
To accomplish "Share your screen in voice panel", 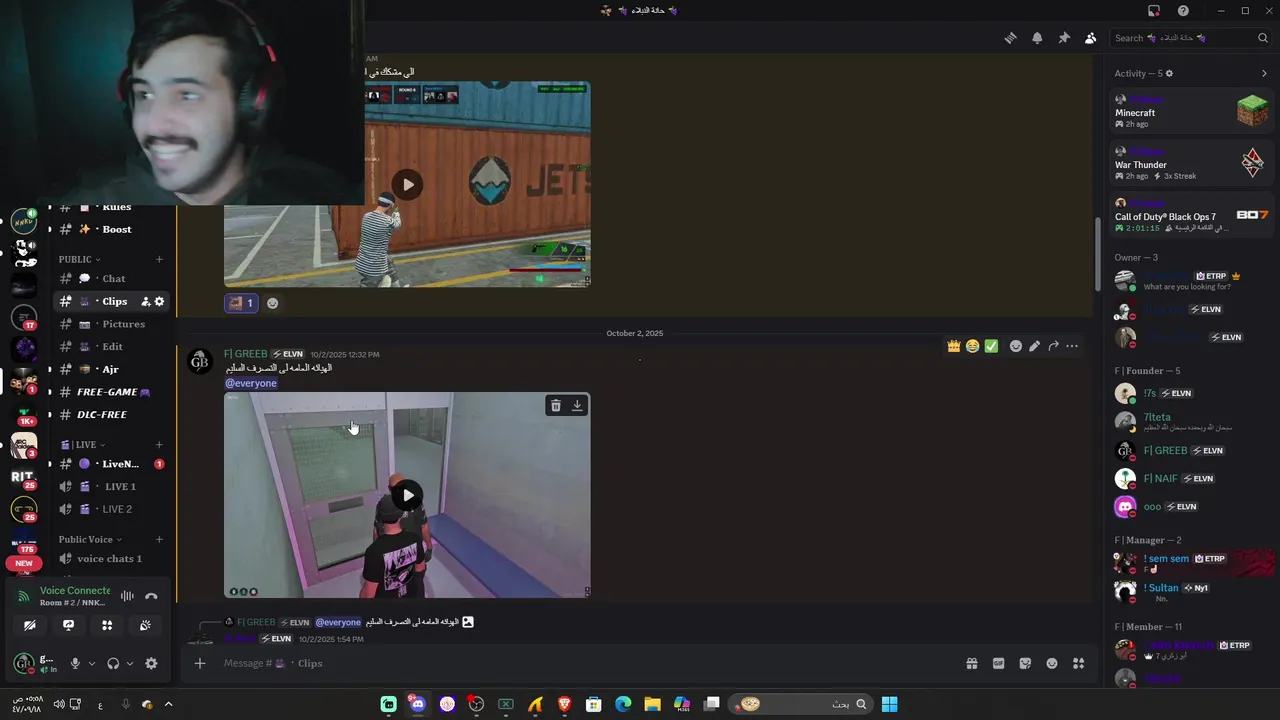I will (x=68, y=625).
